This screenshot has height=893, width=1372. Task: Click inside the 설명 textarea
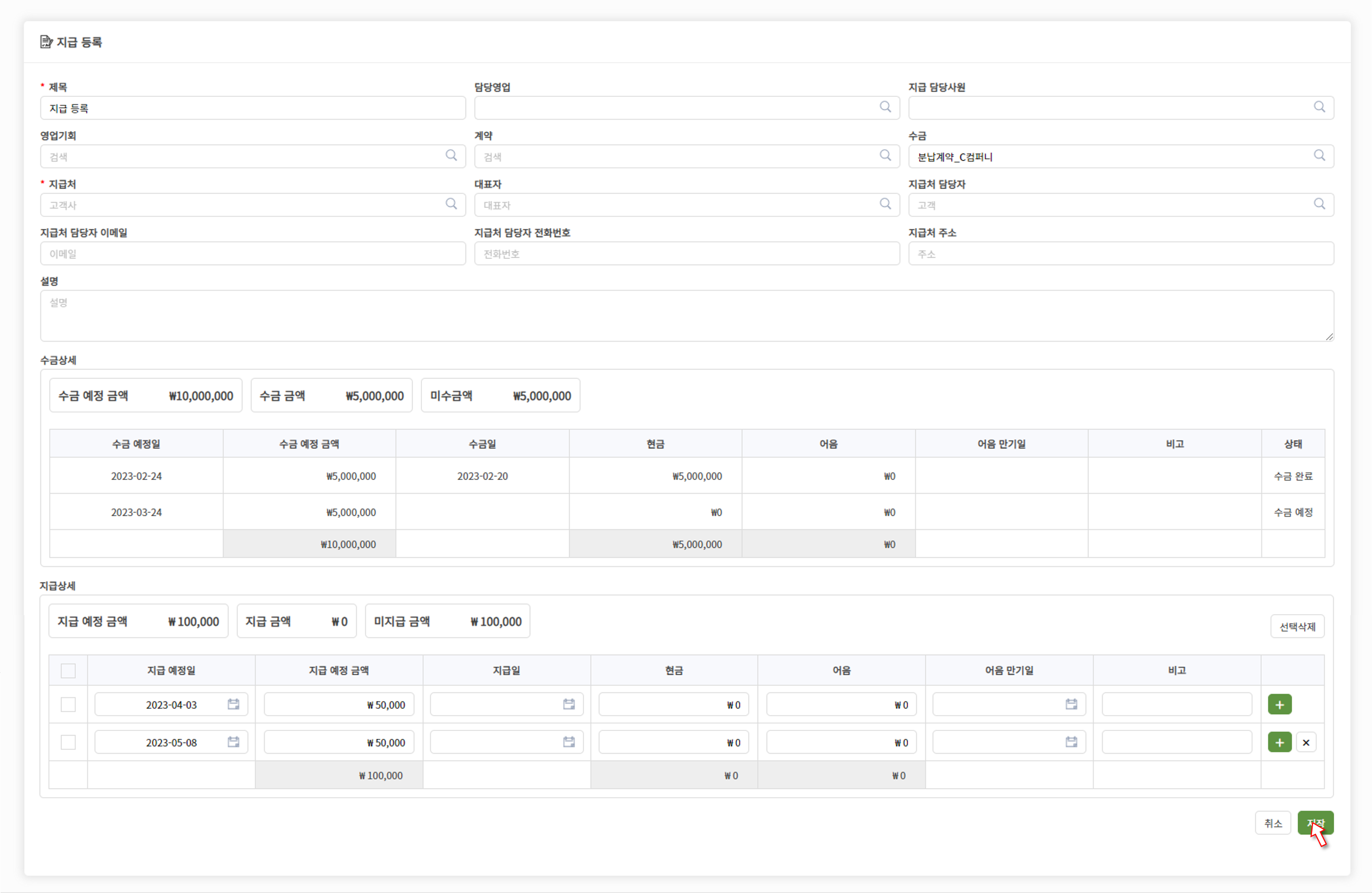(687, 316)
